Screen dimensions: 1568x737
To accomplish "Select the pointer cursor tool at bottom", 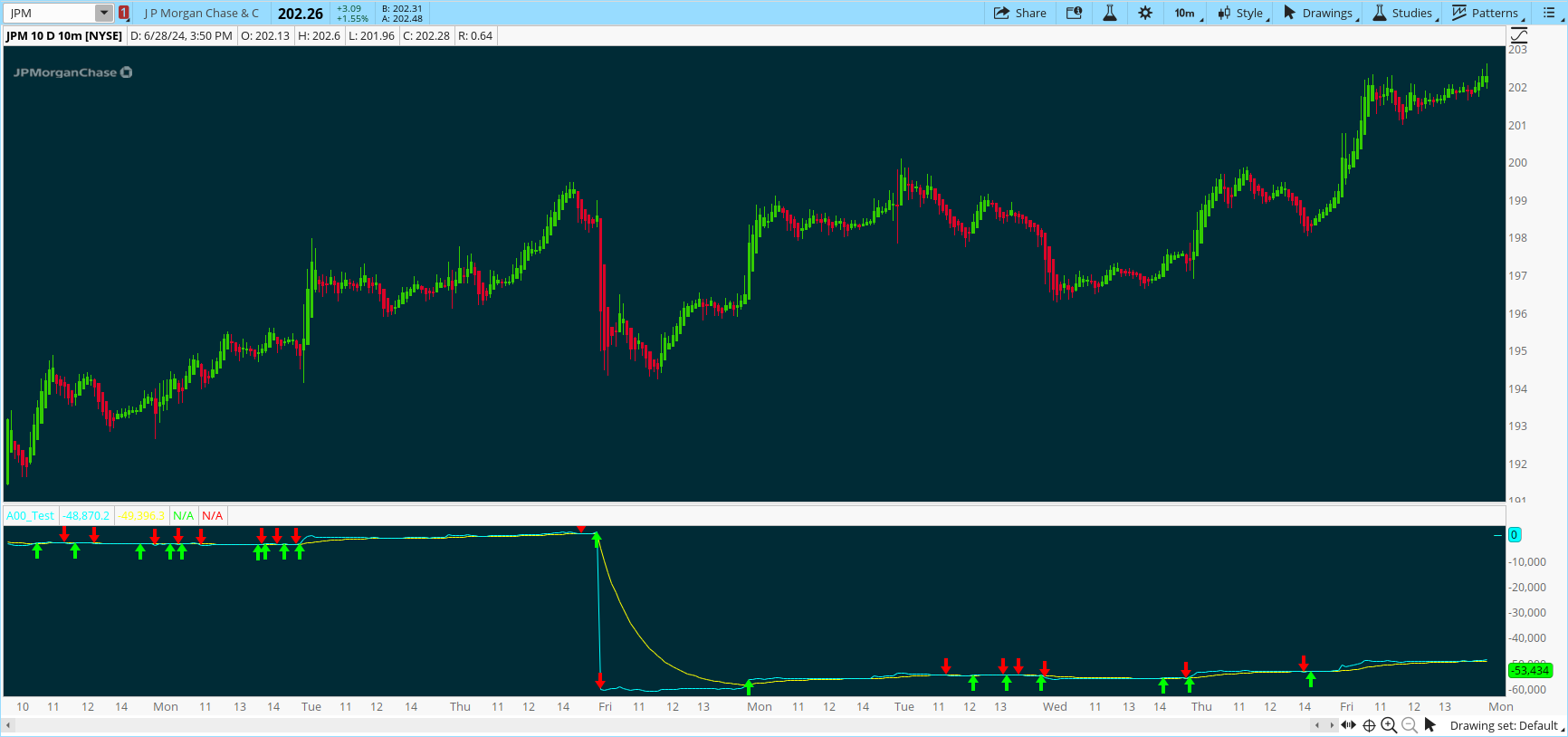I will tap(1430, 724).
